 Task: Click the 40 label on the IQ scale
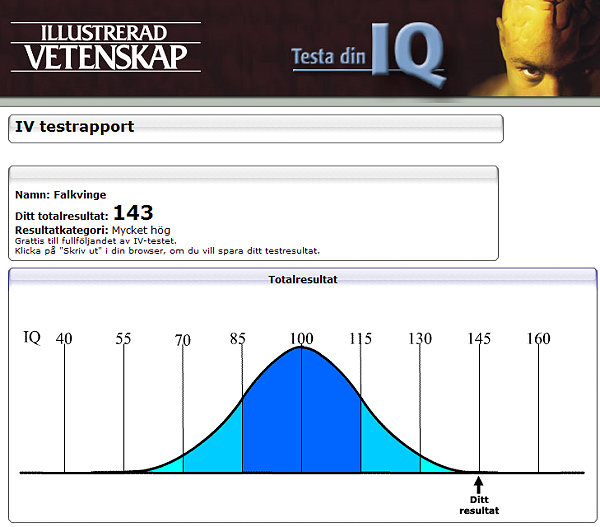[x=64, y=338]
